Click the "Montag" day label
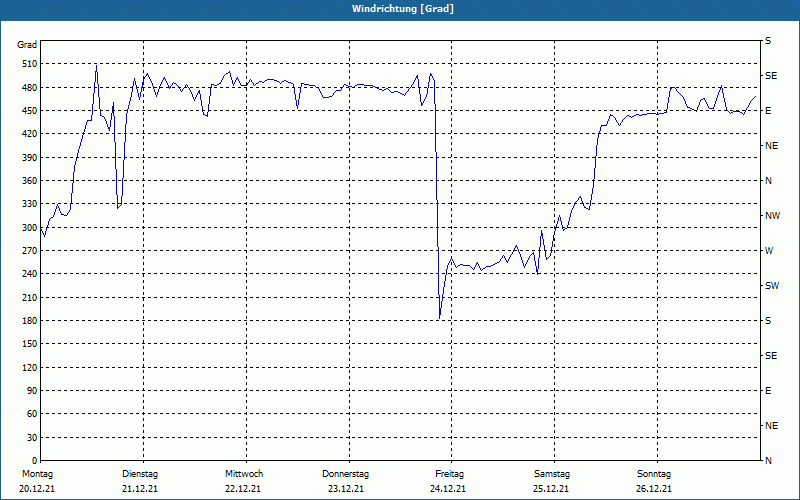The image size is (800, 500). pyautogui.click(x=37, y=474)
